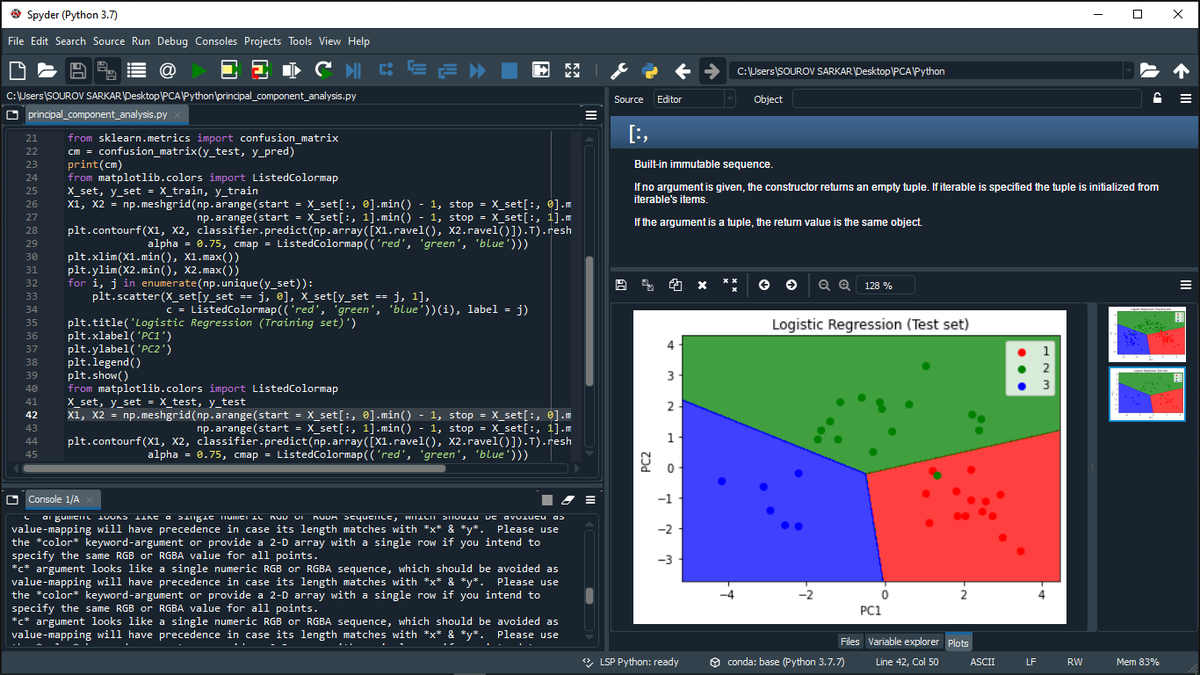Open file using folder toolbar icon
1200x675 pixels.
pos(47,71)
